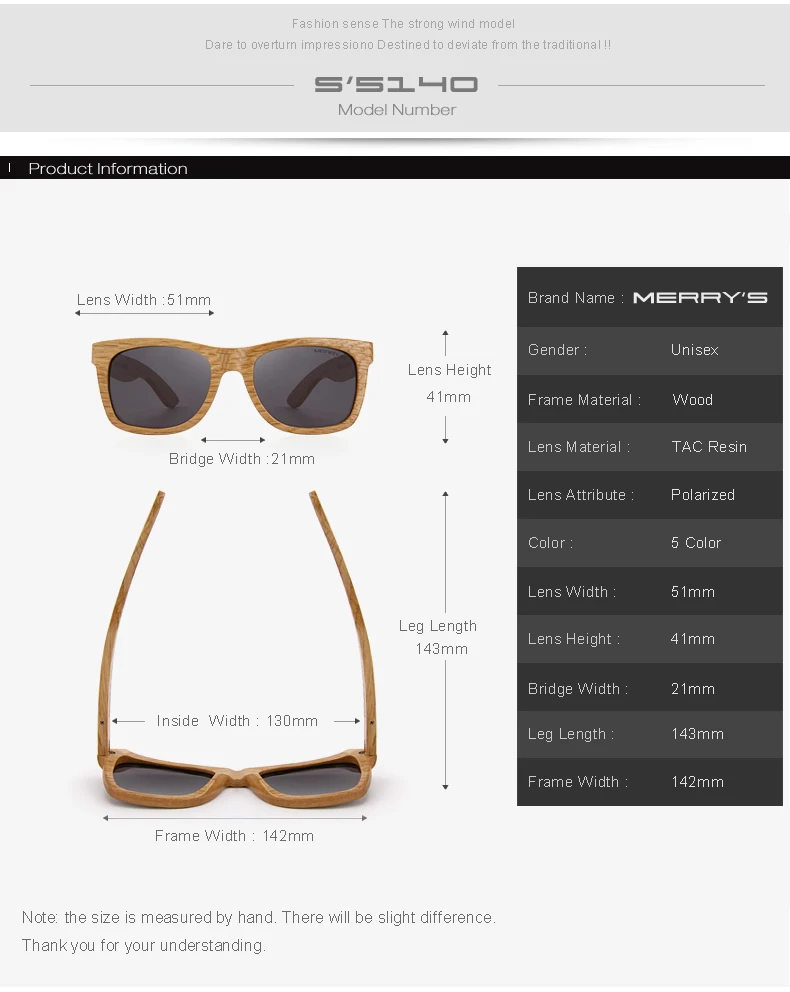The width and height of the screenshot is (790, 992).
Task: Click the Lens Width :51mm label
Action: (x=144, y=300)
